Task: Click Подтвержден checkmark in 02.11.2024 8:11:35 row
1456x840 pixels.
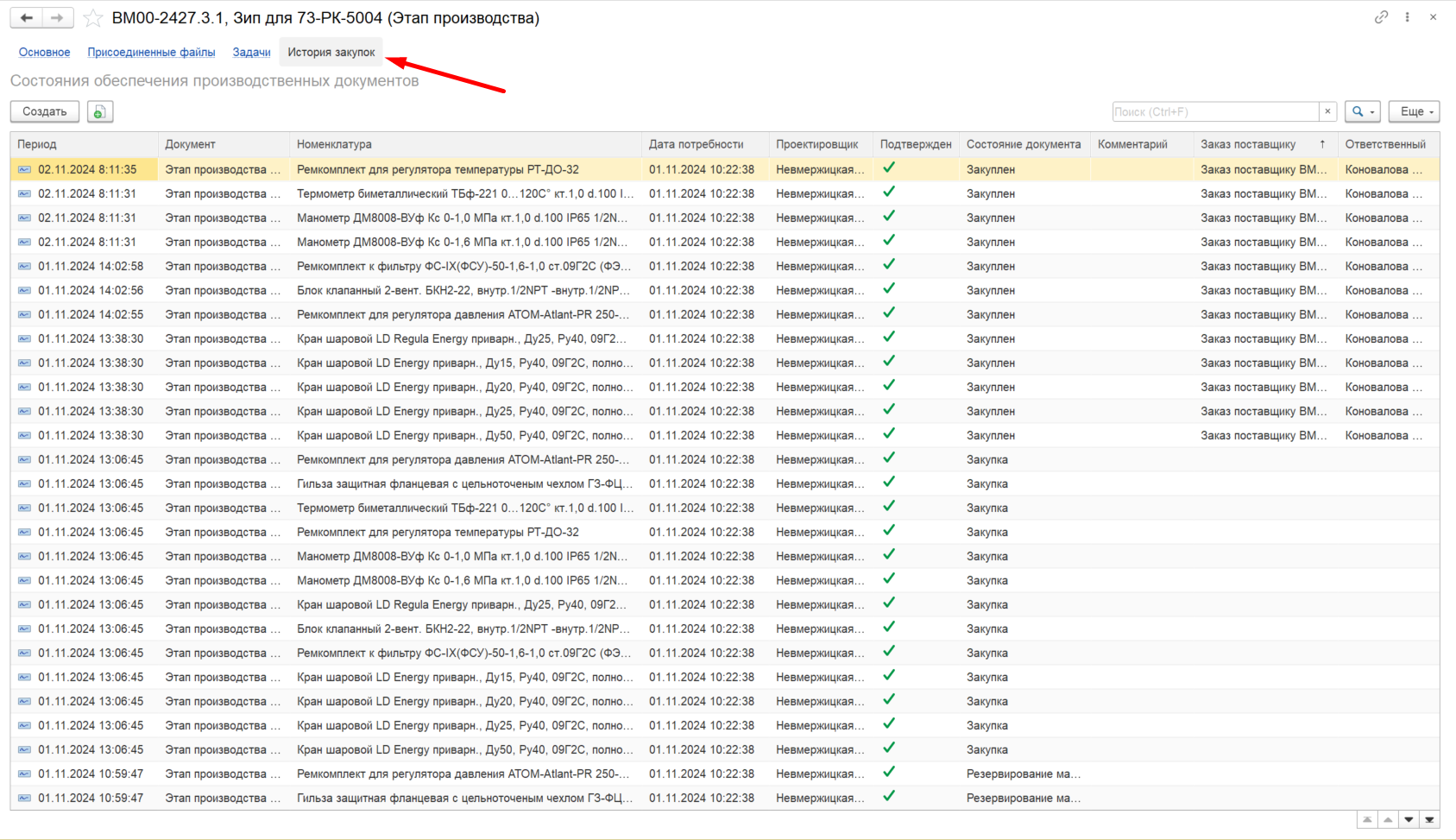Action: pos(889,168)
